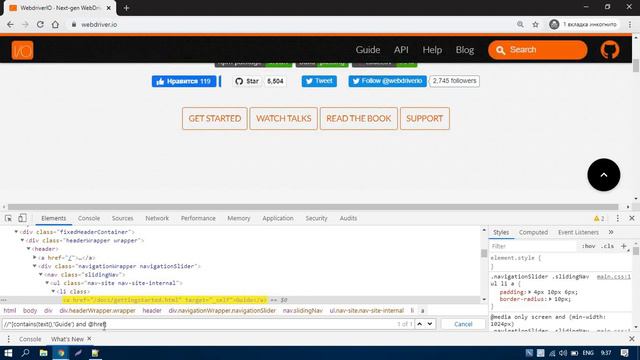The width and height of the screenshot is (640, 360).
Task: Open the Guide navigation link
Action: (x=368, y=50)
